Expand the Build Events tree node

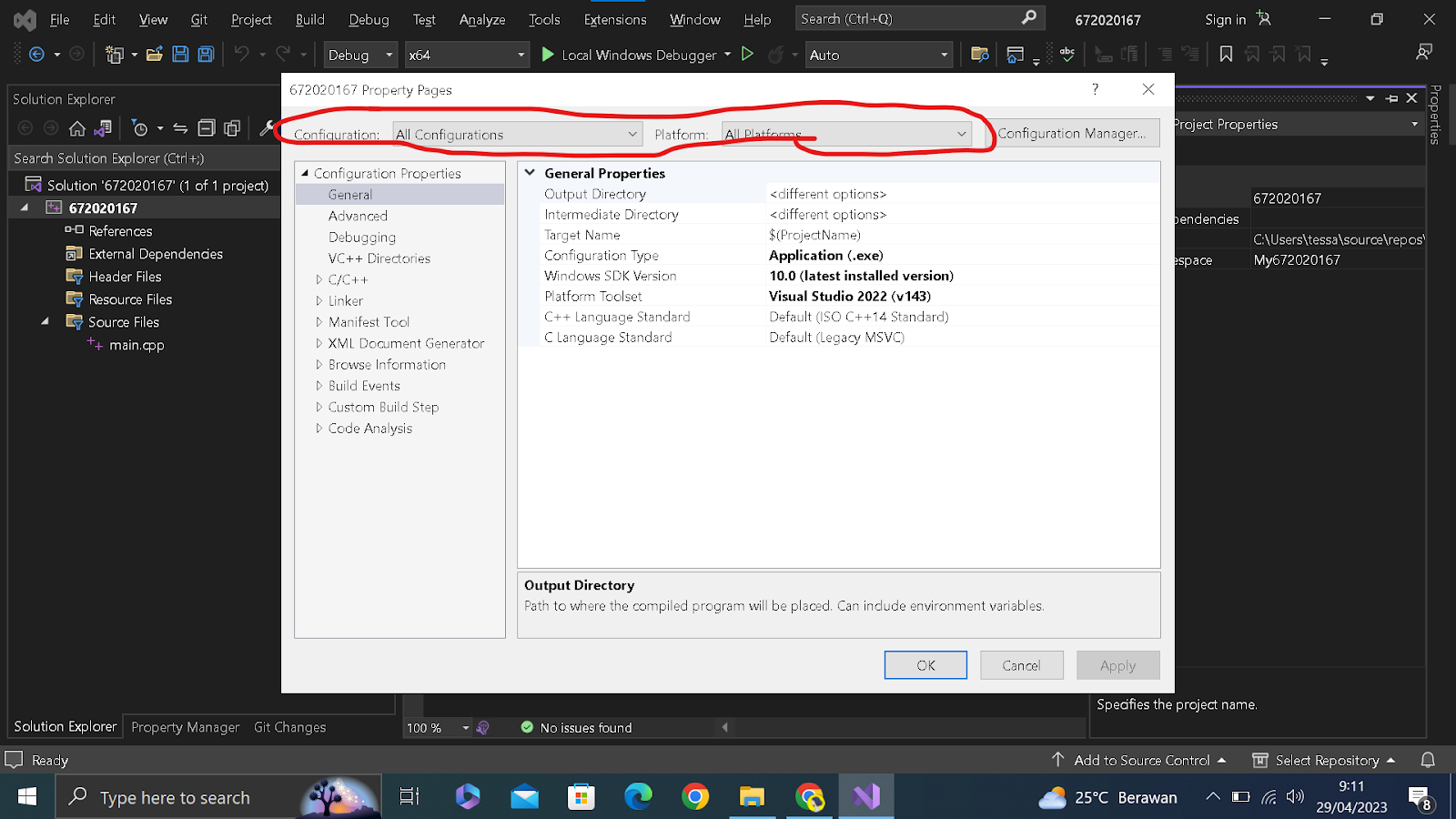point(318,386)
